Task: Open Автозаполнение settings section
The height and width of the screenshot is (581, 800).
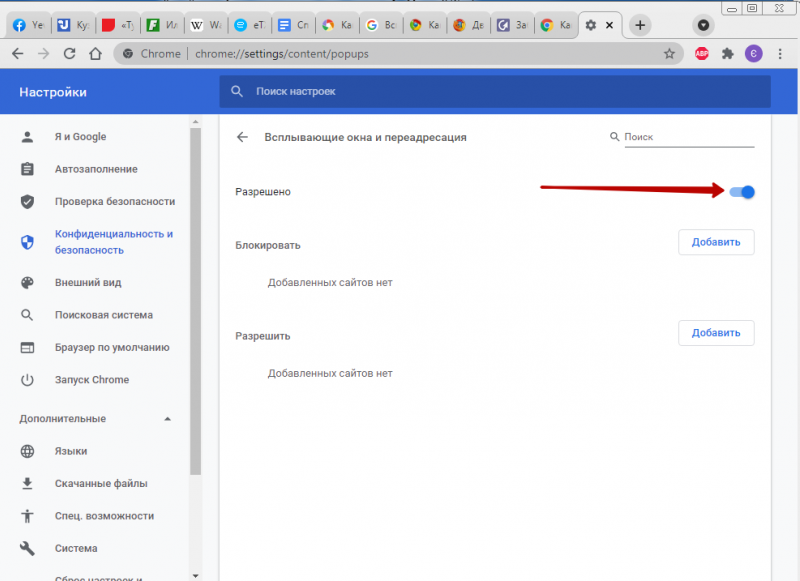Action: (94, 169)
